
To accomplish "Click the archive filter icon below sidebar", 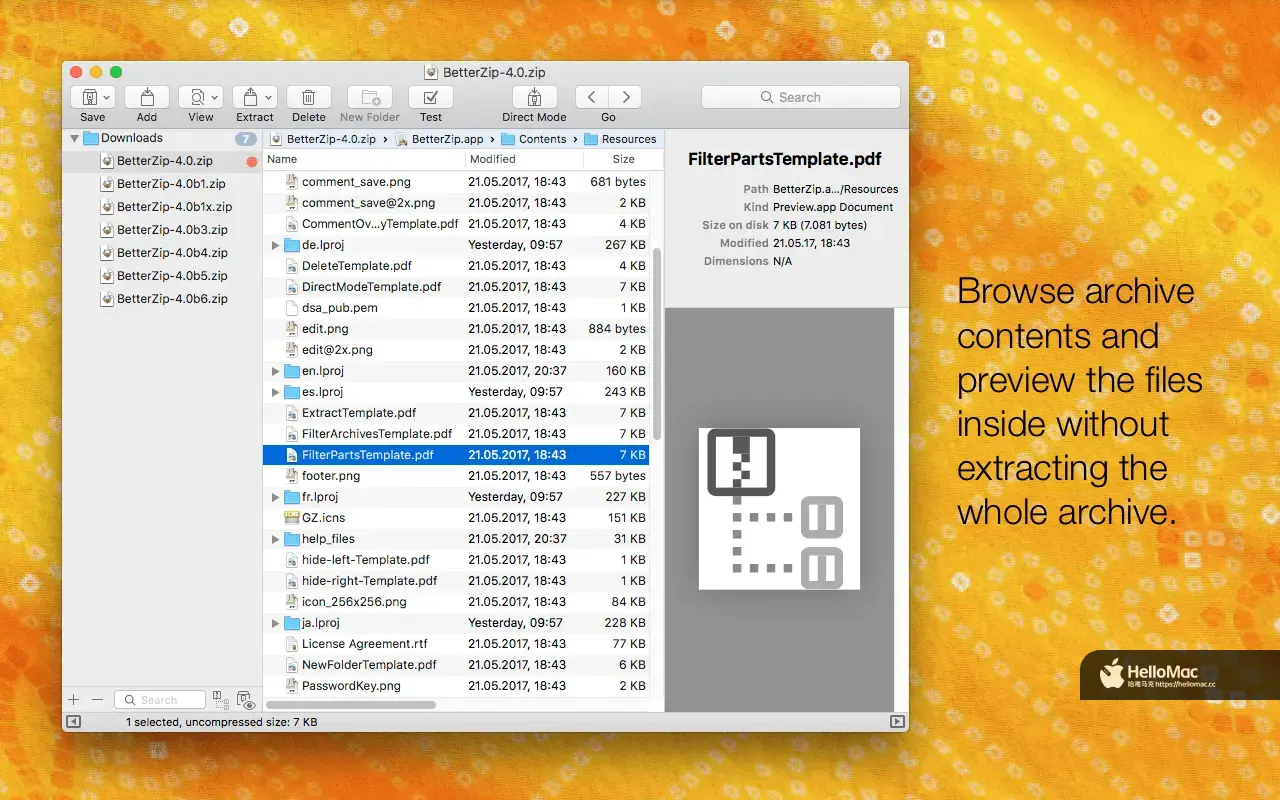I will 222,700.
